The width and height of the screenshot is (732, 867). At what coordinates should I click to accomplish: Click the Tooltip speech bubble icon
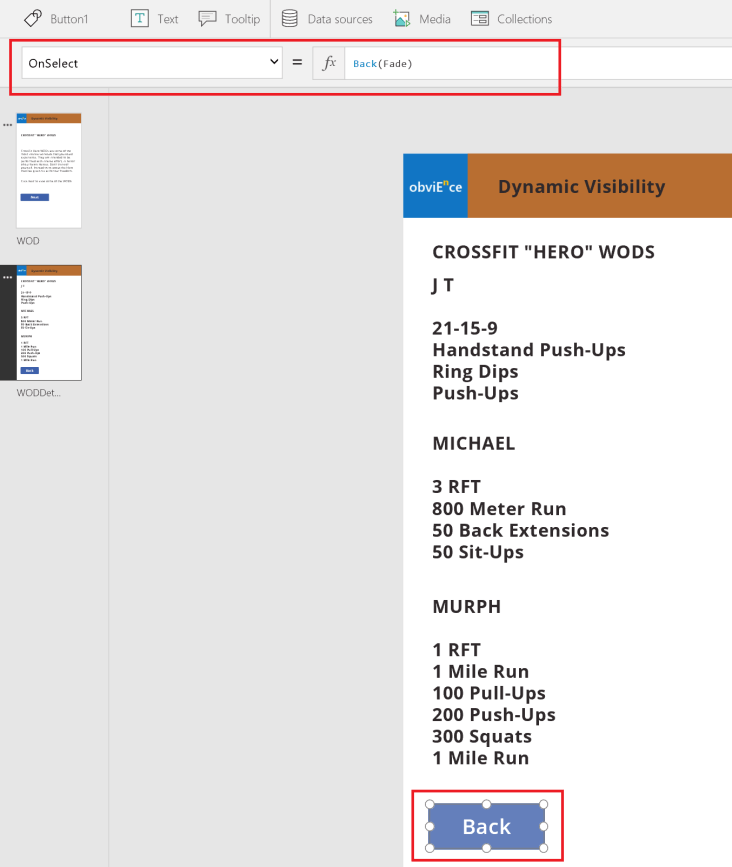pos(207,18)
